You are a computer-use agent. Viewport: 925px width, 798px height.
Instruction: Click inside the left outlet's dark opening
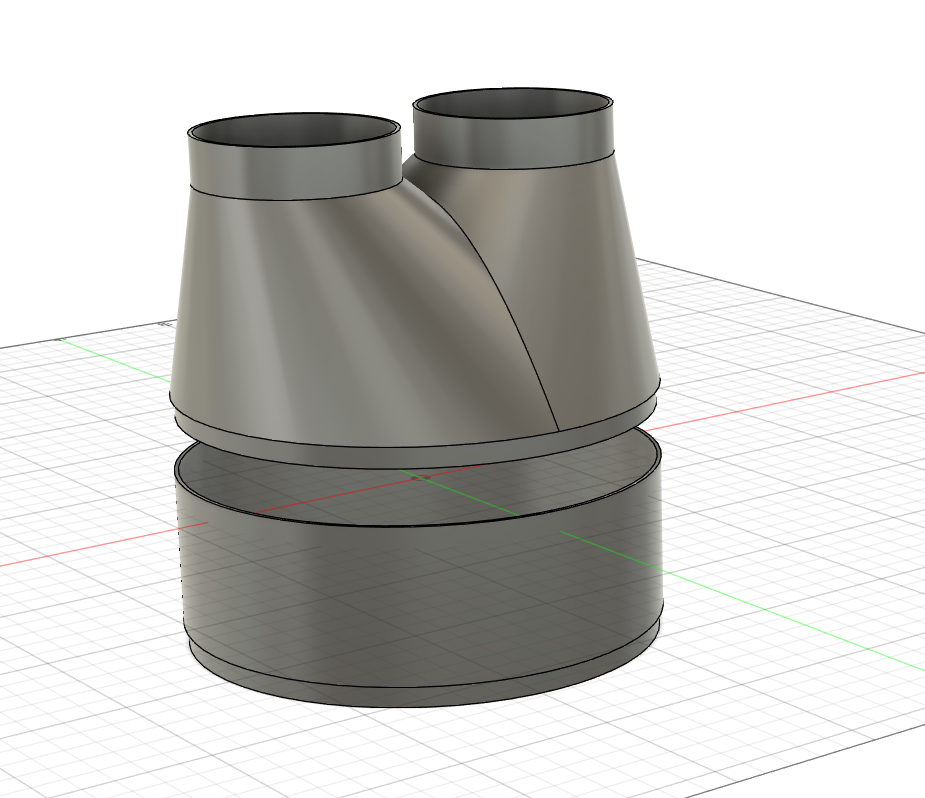click(293, 130)
